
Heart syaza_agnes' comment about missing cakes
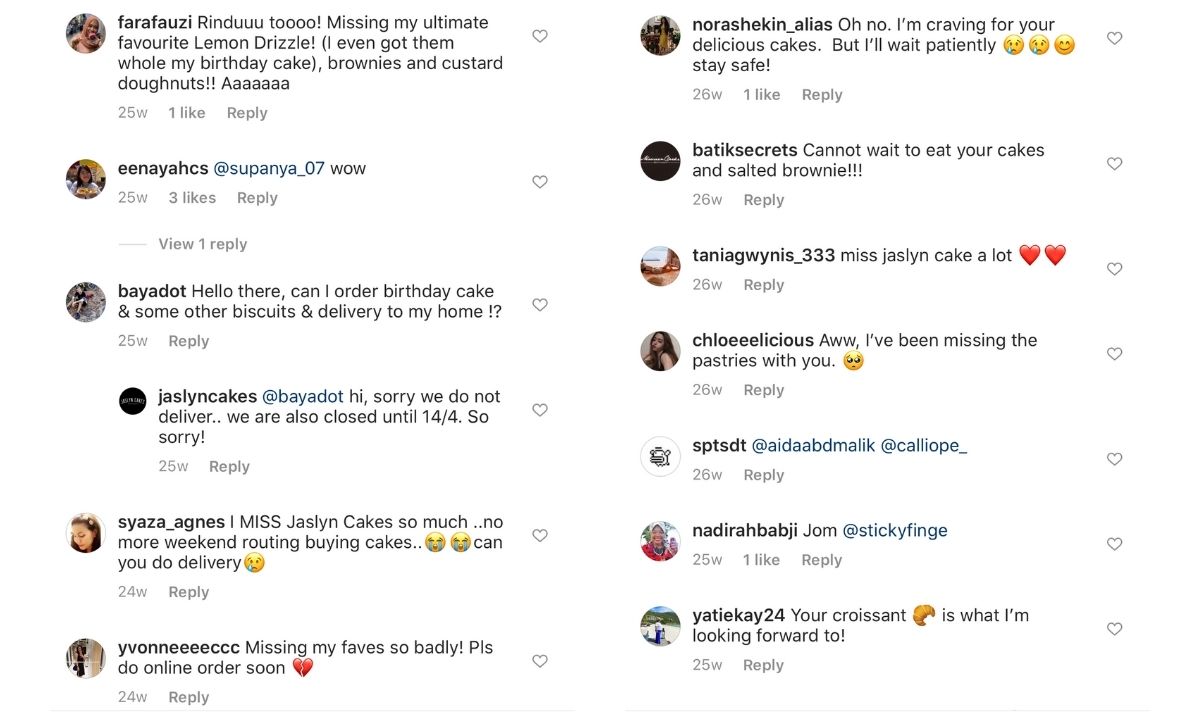(x=539, y=536)
